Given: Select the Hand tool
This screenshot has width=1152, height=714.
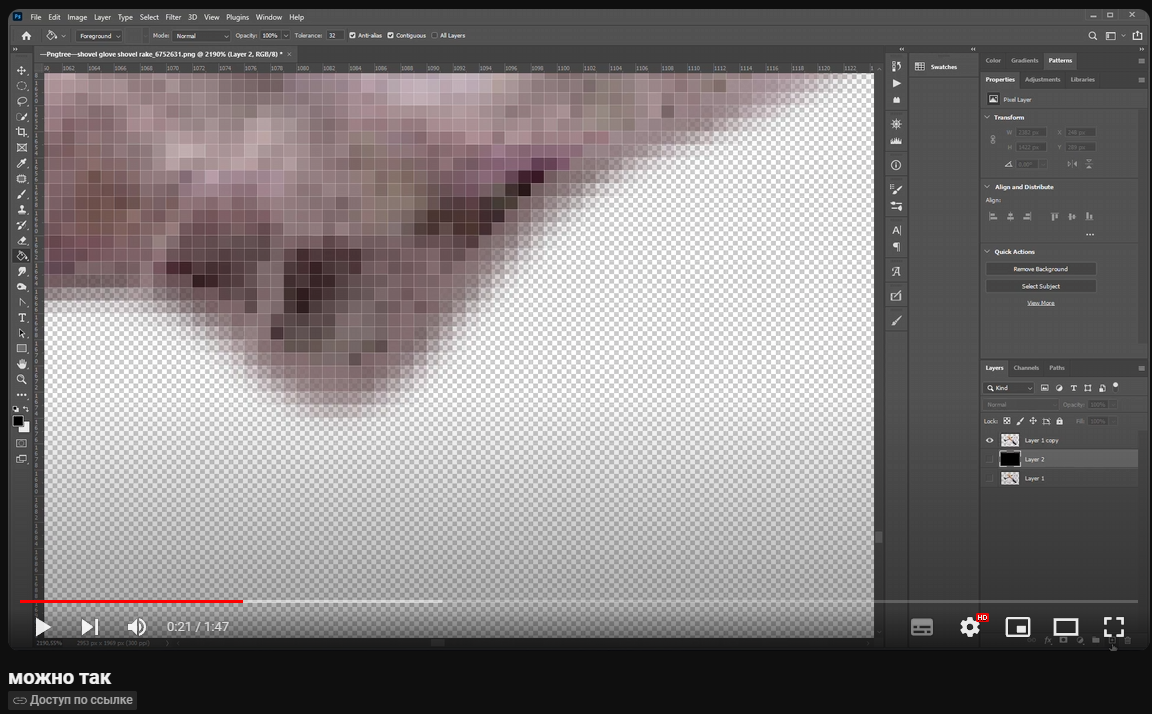Looking at the screenshot, I should (22, 364).
